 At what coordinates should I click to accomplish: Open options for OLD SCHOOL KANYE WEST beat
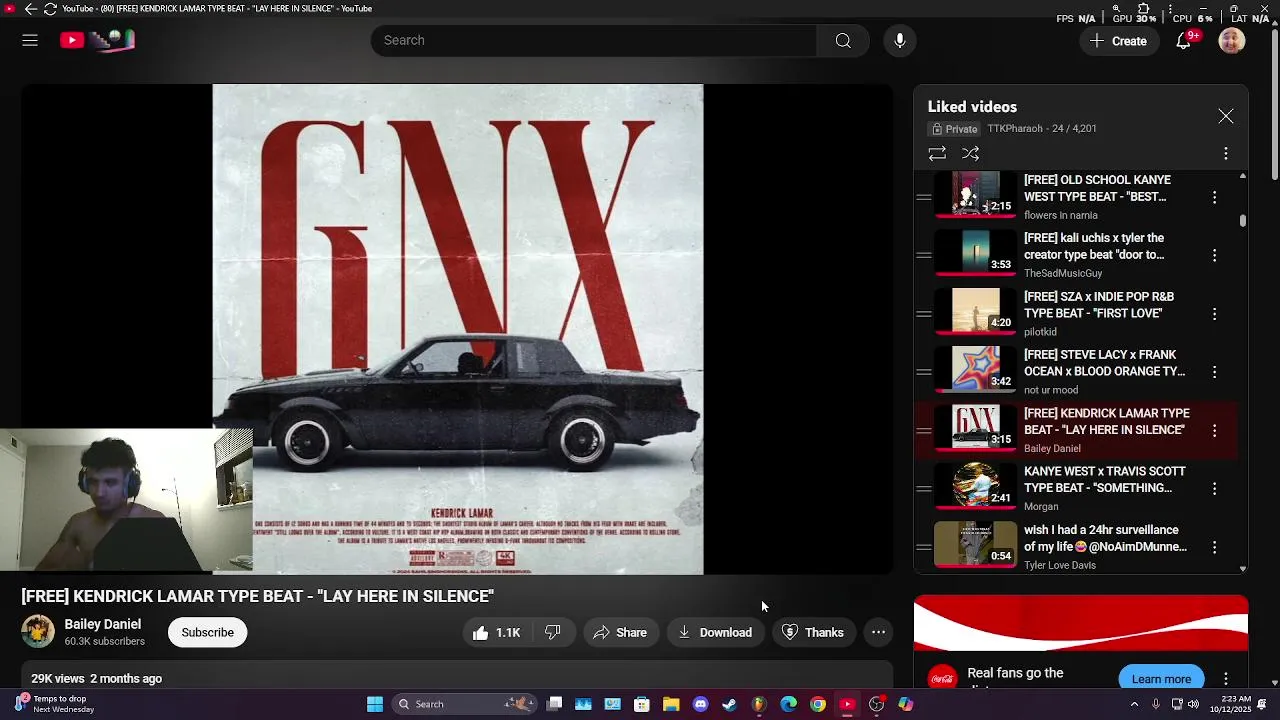[1215, 198]
